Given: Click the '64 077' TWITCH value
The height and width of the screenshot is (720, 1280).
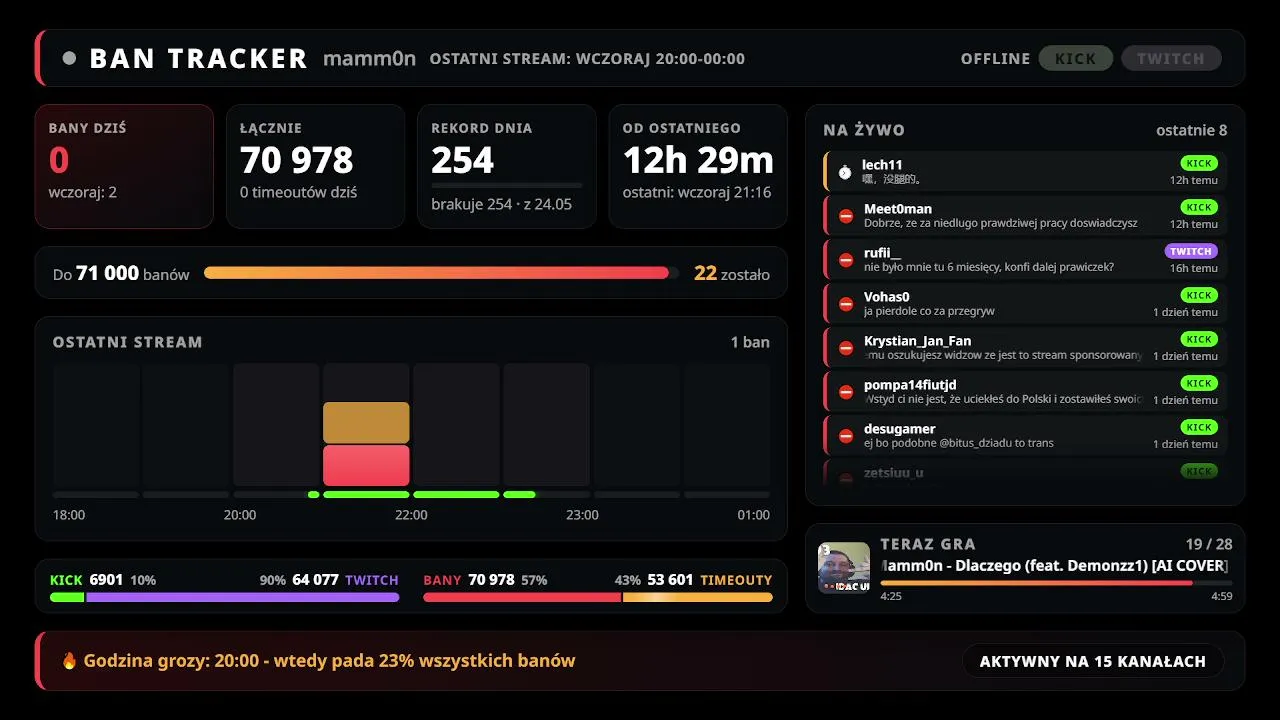Looking at the screenshot, I should pos(315,580).
